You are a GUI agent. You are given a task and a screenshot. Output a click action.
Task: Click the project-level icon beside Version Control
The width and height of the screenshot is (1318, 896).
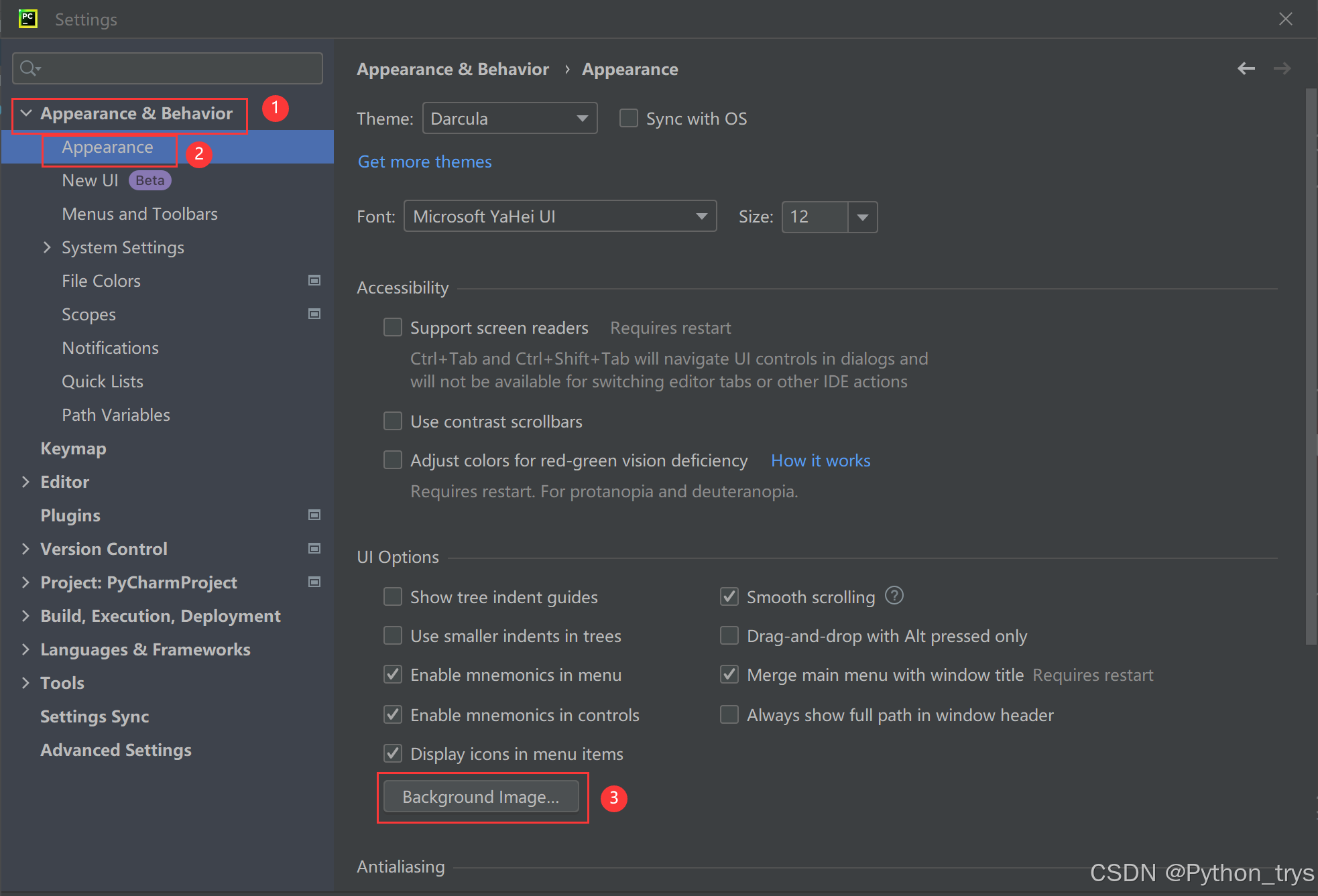coord(314,548)
